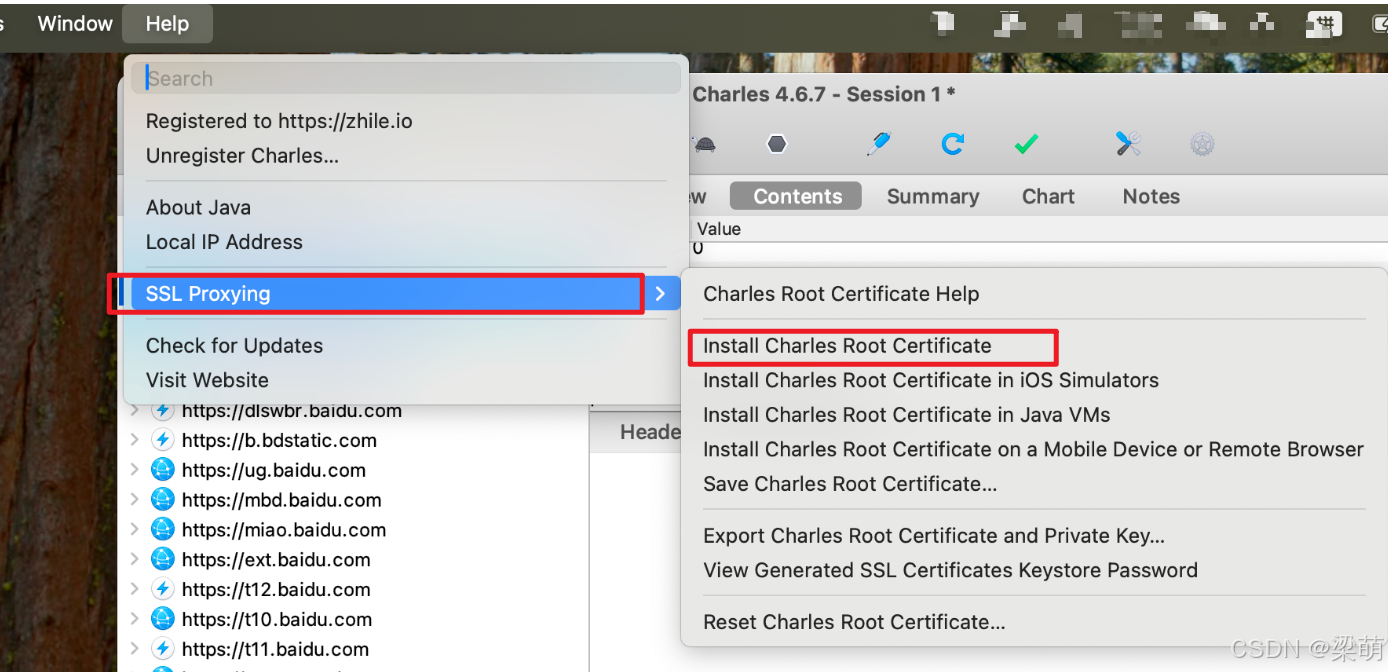Screen dimensions: 1388x672
Task: Install Charles Root Certificate in iOS Simulators
Action: 931,380
